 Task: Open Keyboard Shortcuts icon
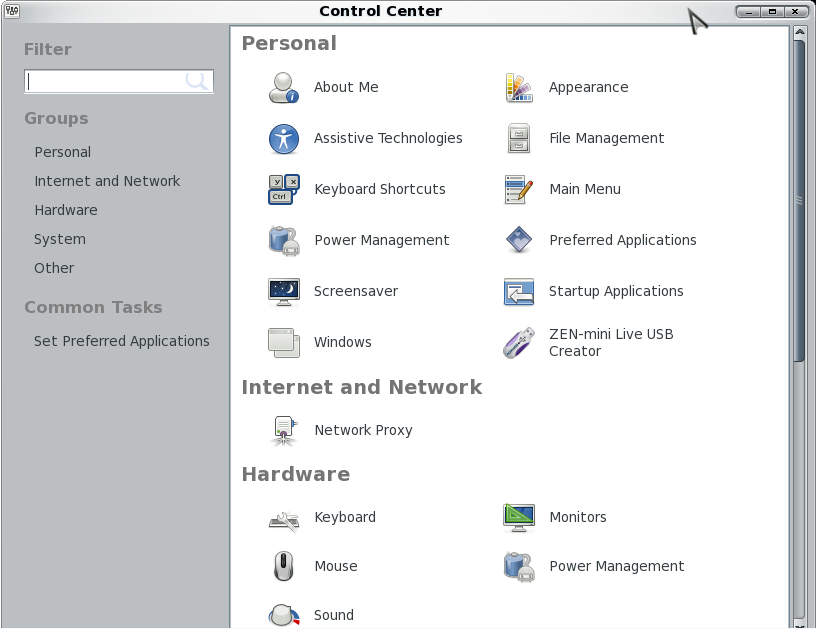[x=284, y=189]
